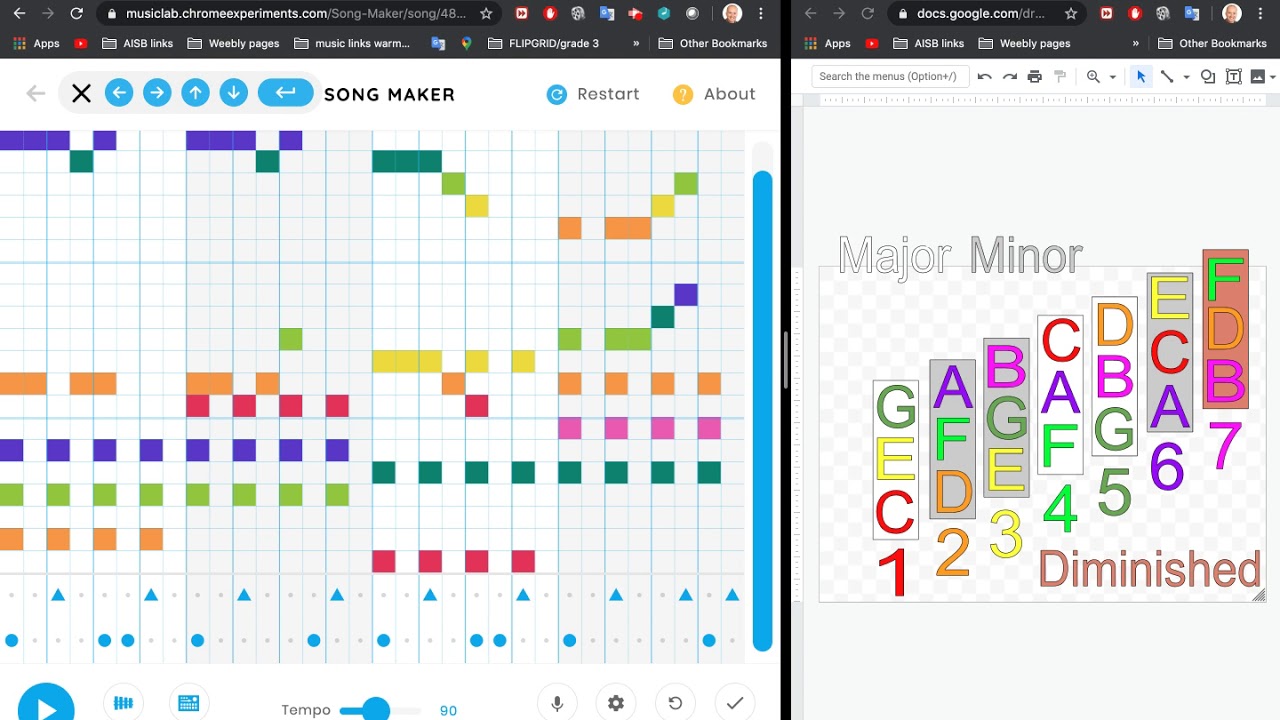Print the Google Drawings document
The image size is (1280, 720).
1035,76
